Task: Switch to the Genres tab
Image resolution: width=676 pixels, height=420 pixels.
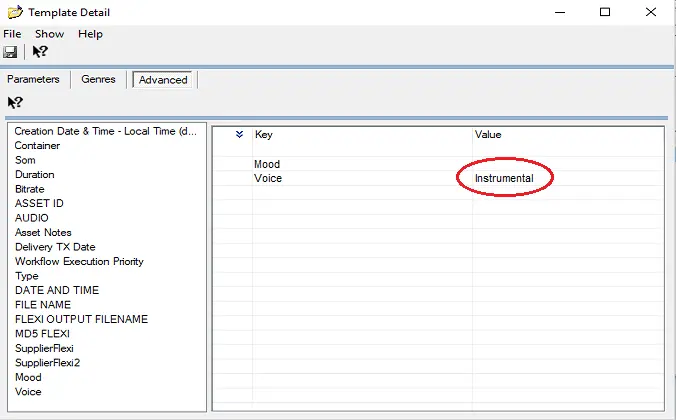Action: tap(98, 79)
